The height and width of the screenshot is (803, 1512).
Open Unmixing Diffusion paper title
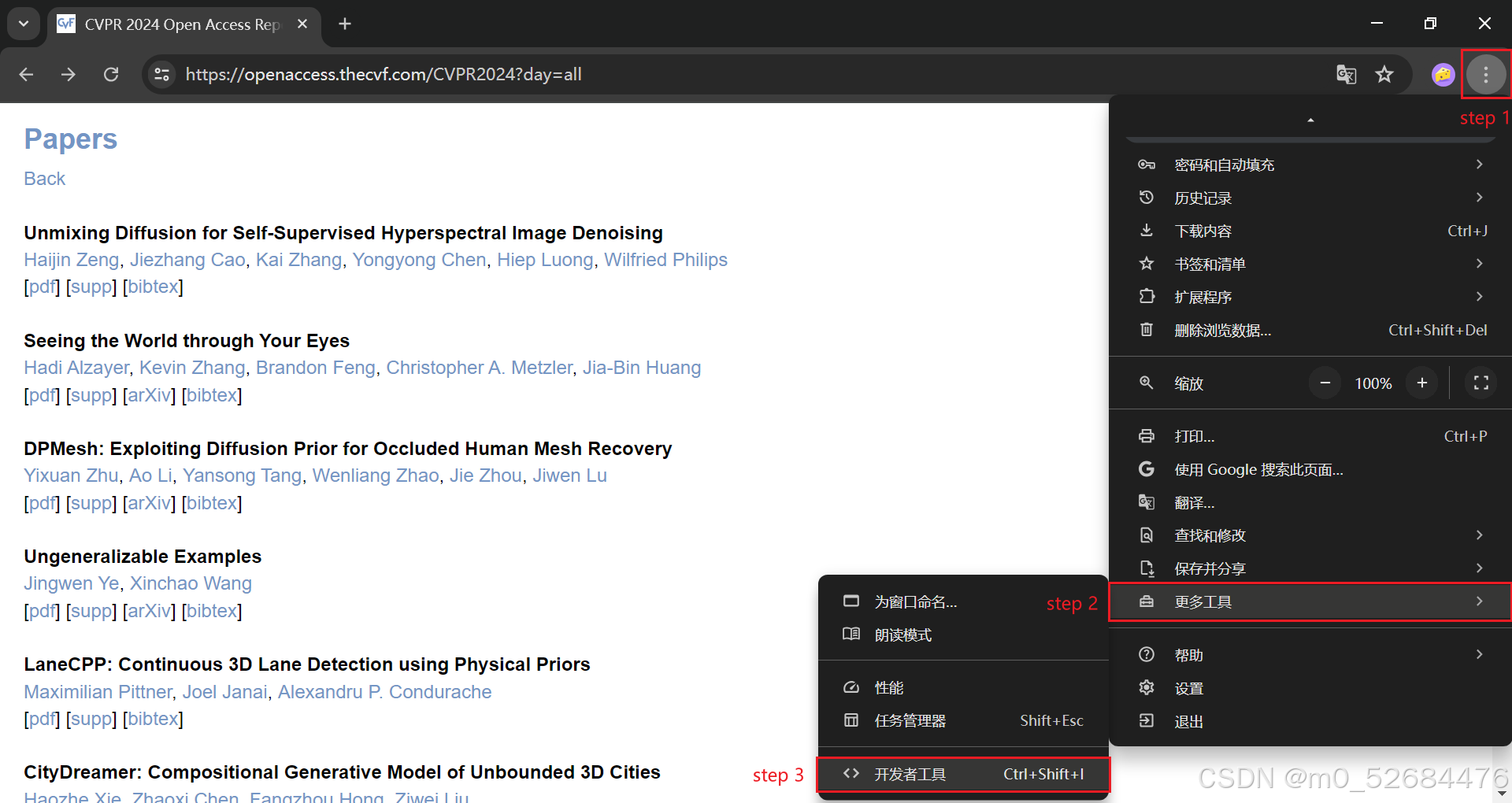(x=343, y=233)
